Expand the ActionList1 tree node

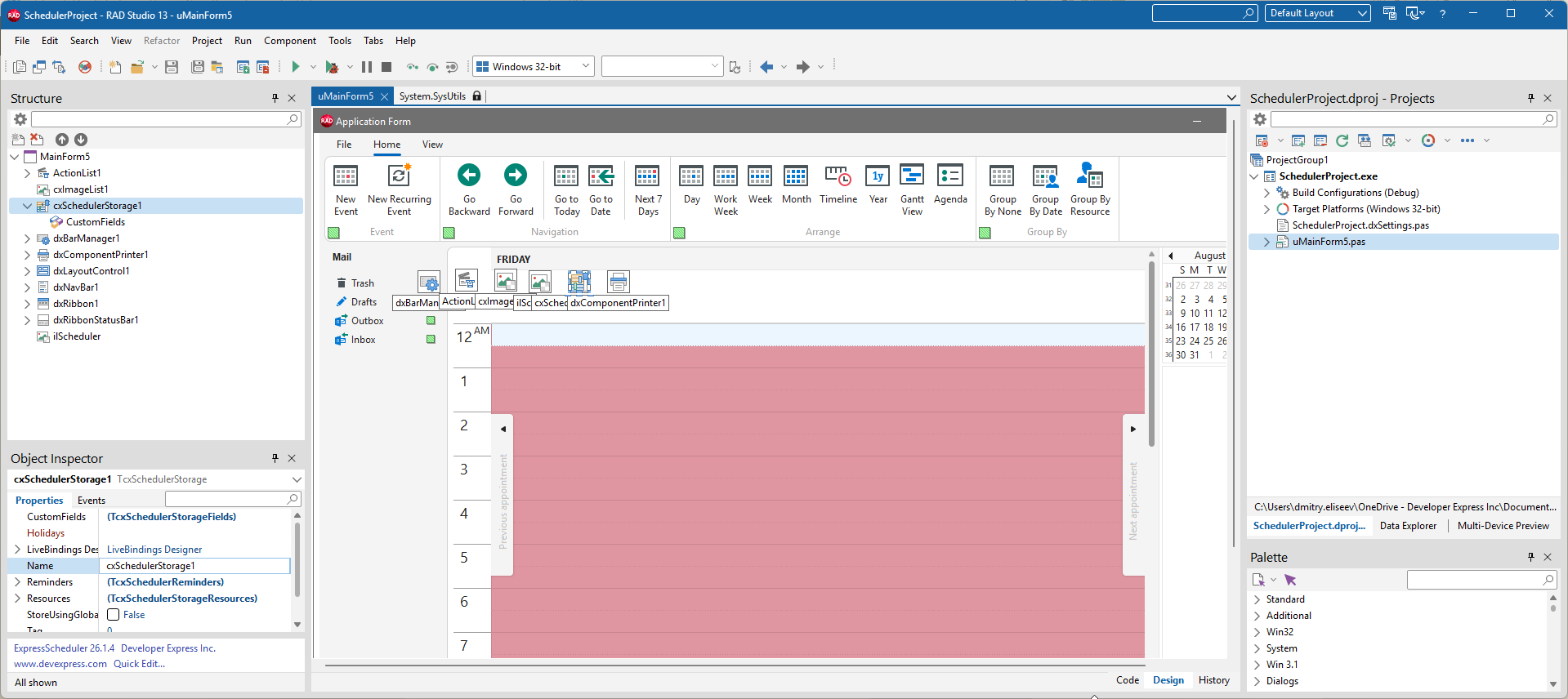[x=28, y=173]
